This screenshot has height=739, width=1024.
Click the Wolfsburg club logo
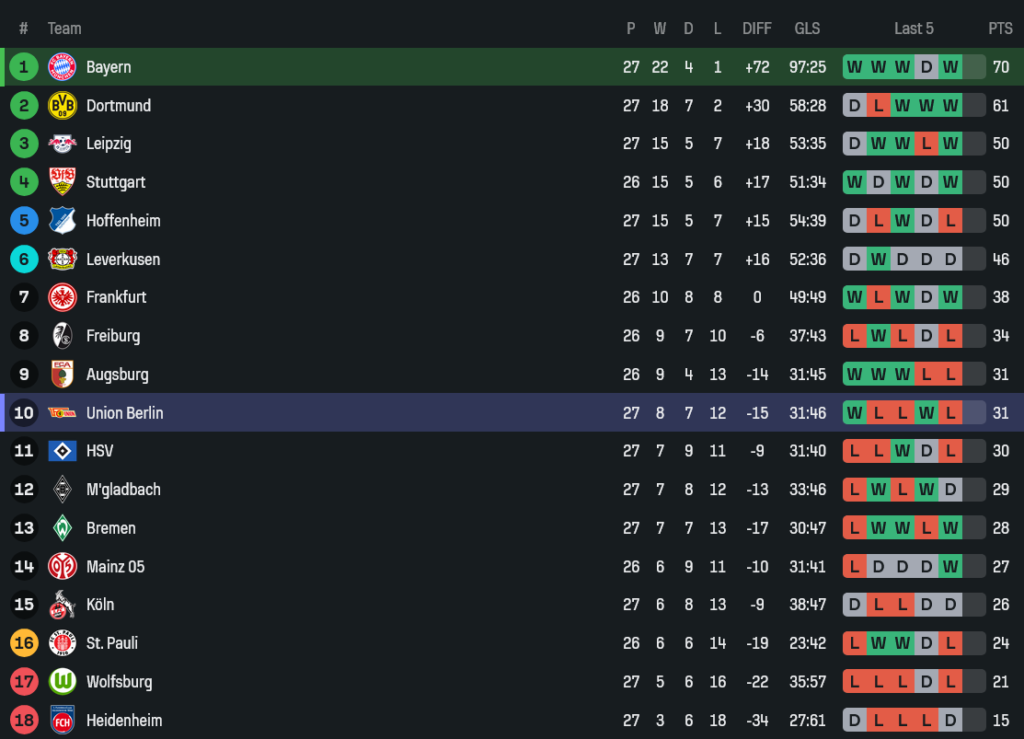(62, 682)
